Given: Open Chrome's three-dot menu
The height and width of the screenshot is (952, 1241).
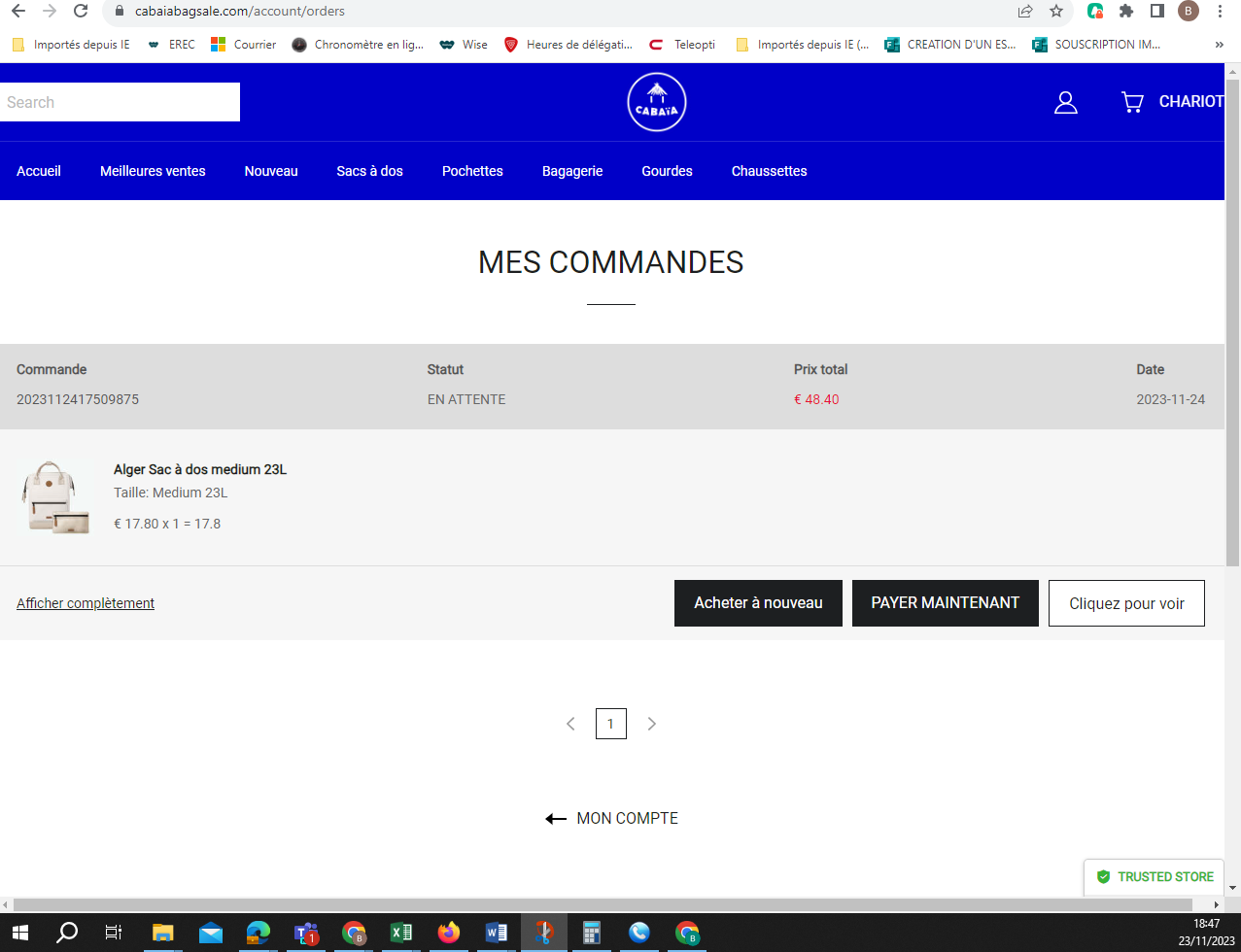Looking at the screenshot, I should coord(1220,12).
